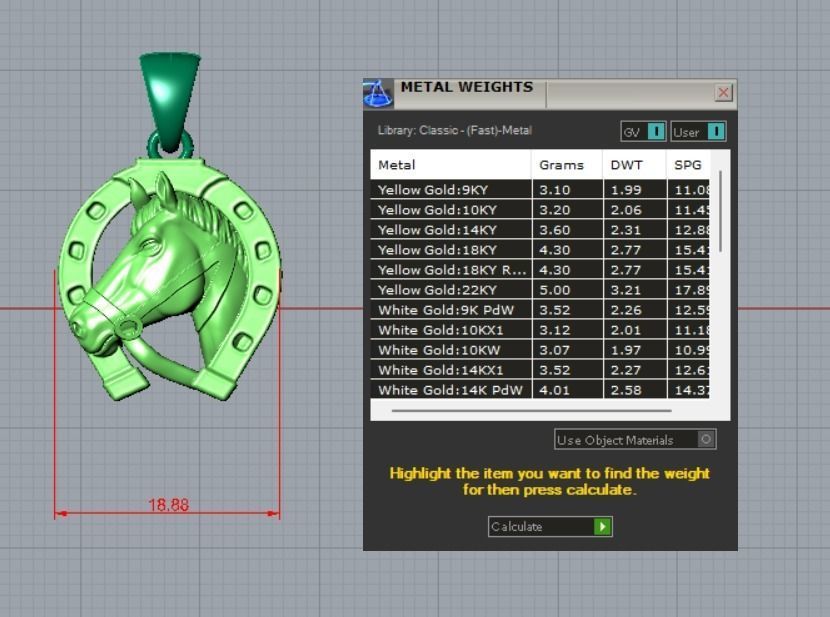Click the 18.88 dimension label
The width and height of the screenshot is (830, 617).
point(168,504)
